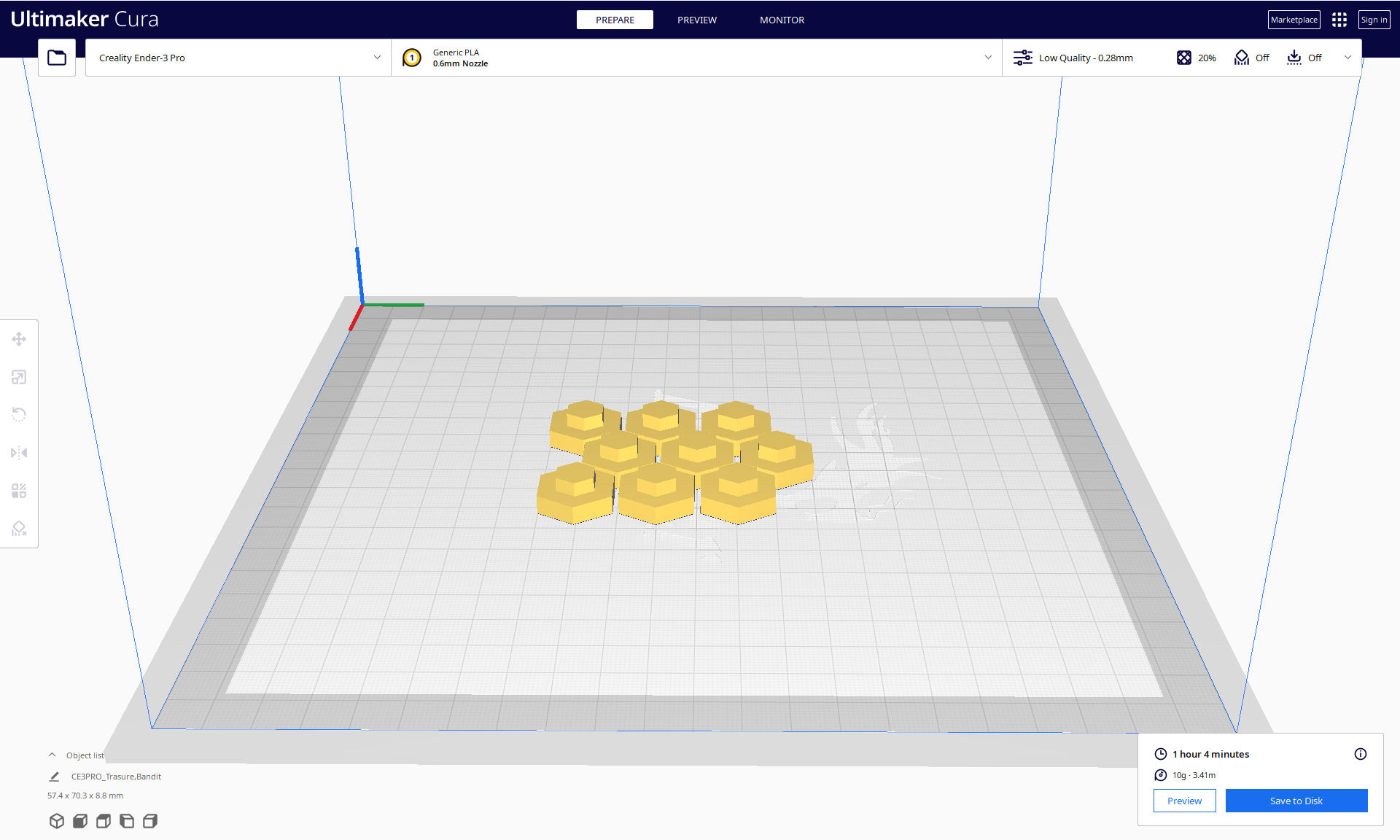Switch to front view camera icon
1400x840 pixels.
80,821
